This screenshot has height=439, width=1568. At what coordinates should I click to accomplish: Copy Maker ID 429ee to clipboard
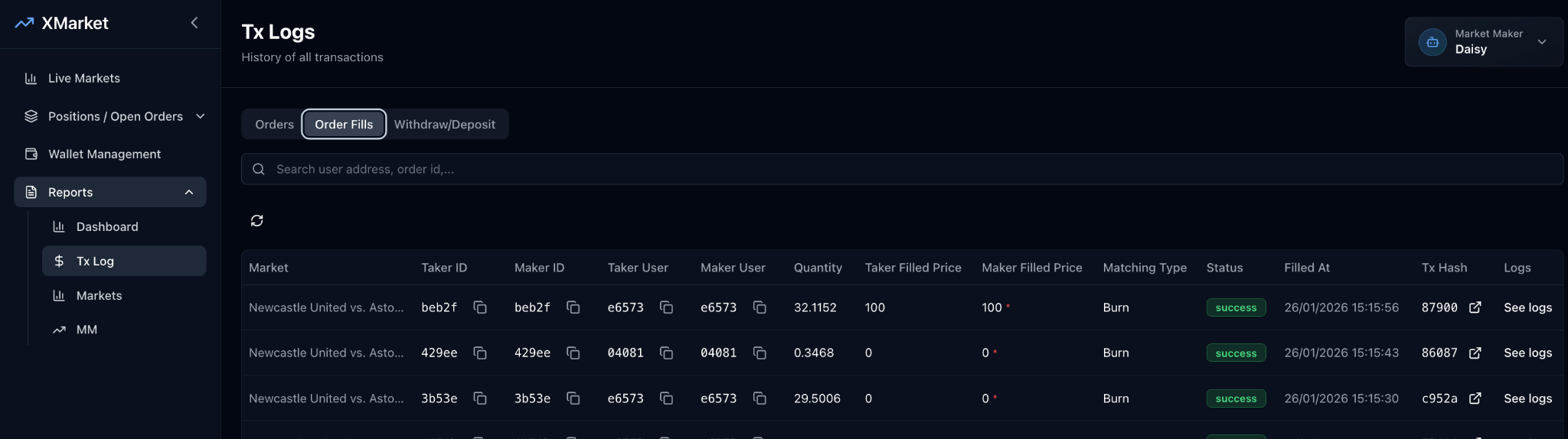click(573, 353)
